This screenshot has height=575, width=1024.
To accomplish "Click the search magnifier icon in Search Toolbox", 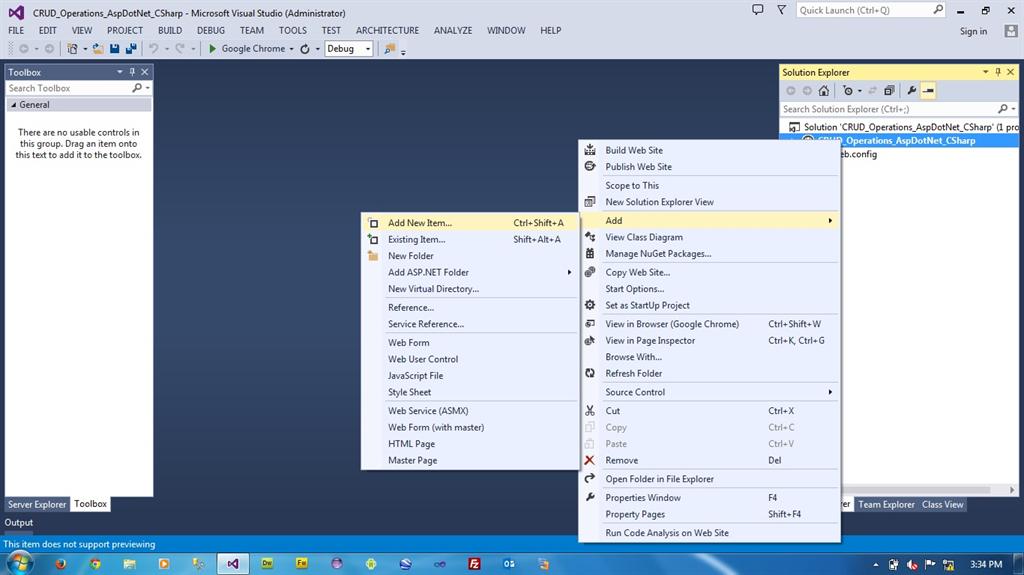I will (136, 88).
